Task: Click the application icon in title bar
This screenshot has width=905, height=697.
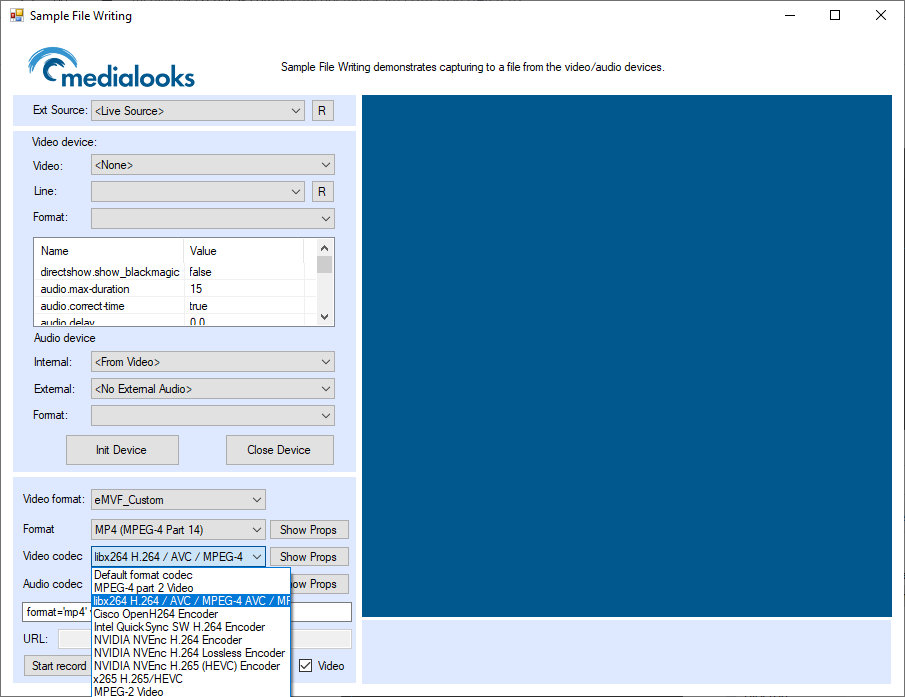Action: tap(17, 16)
